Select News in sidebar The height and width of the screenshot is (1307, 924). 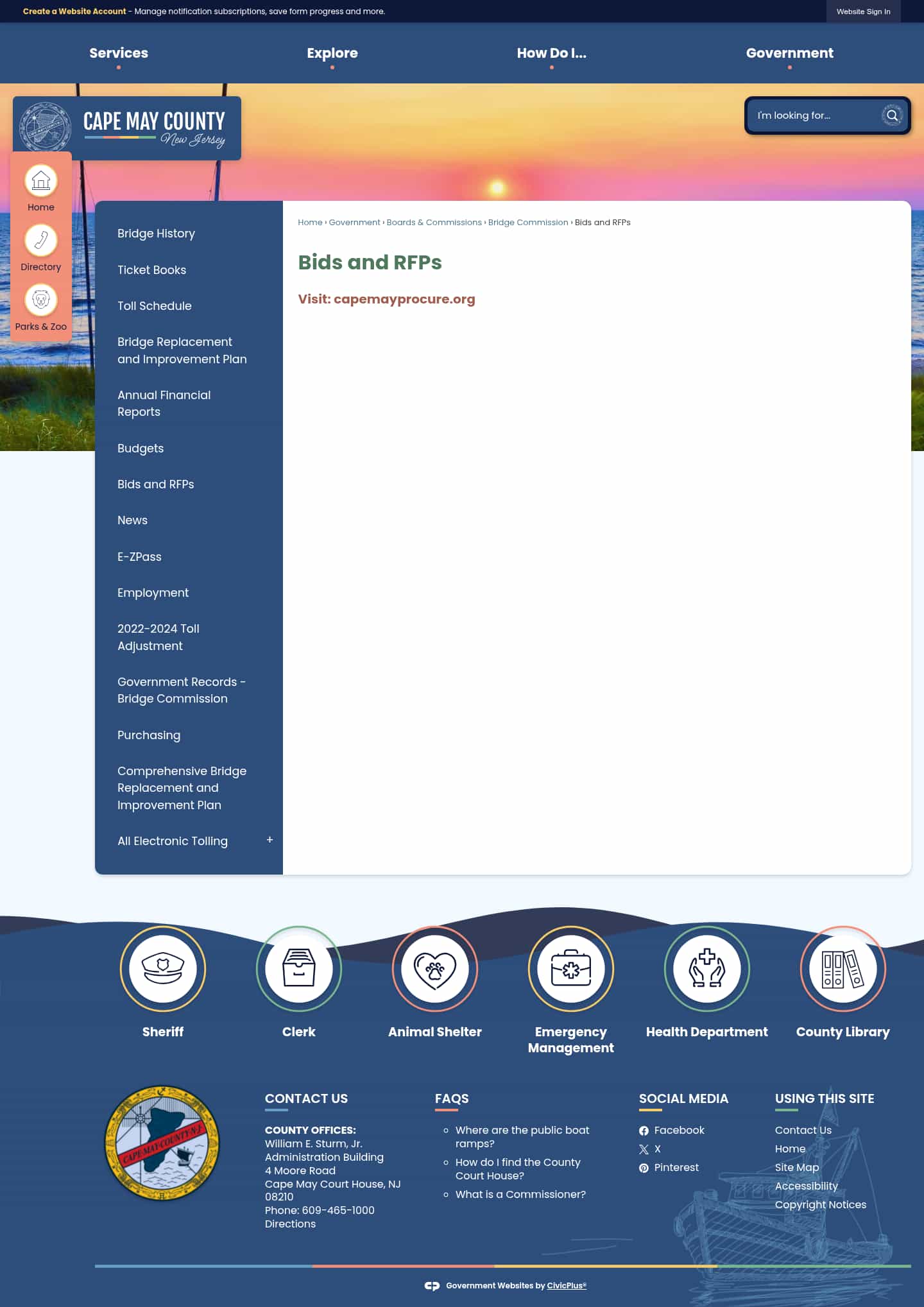pos(132,520)
